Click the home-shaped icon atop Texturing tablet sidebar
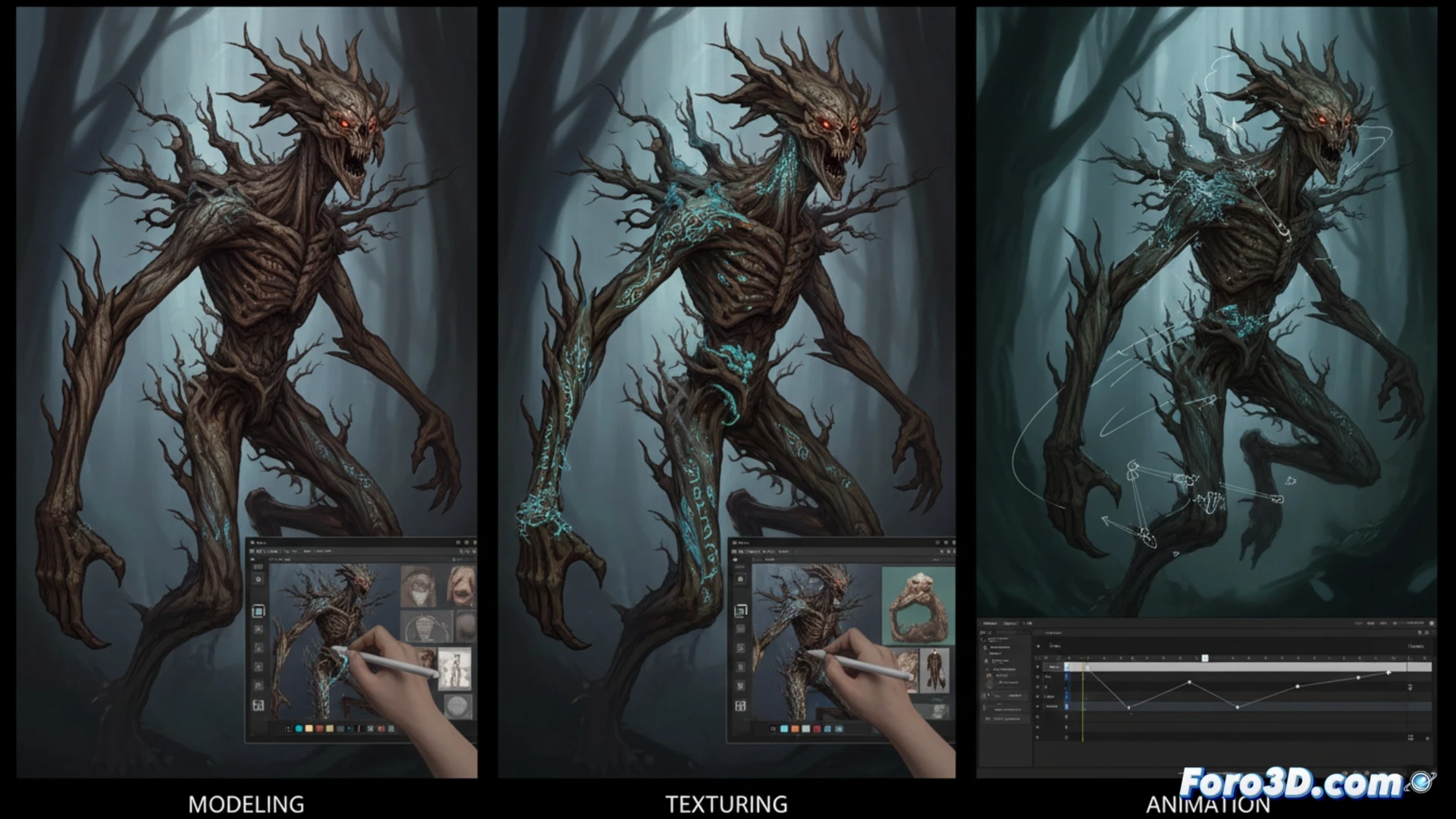This screenshot has height=819, width=1456. click(x=740, y=579)
